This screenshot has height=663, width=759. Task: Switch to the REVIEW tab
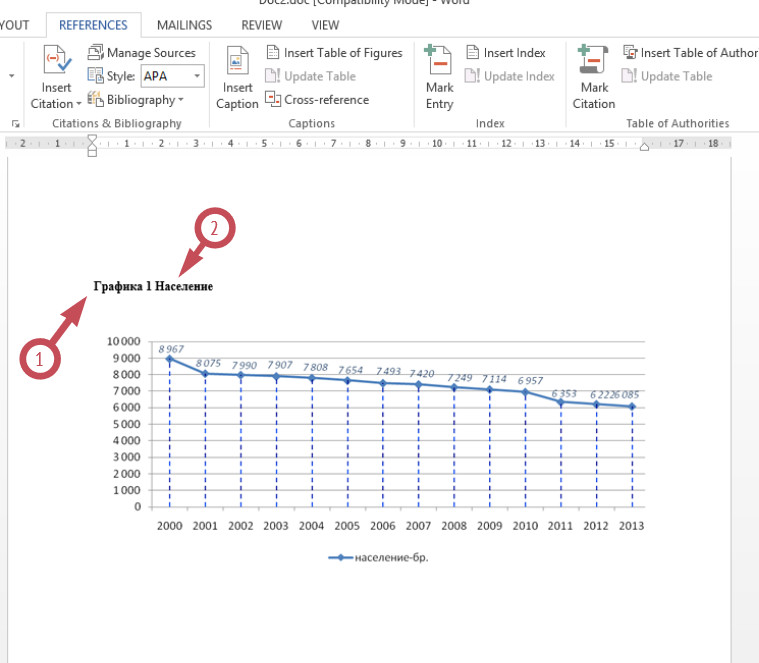coord(261,25)
